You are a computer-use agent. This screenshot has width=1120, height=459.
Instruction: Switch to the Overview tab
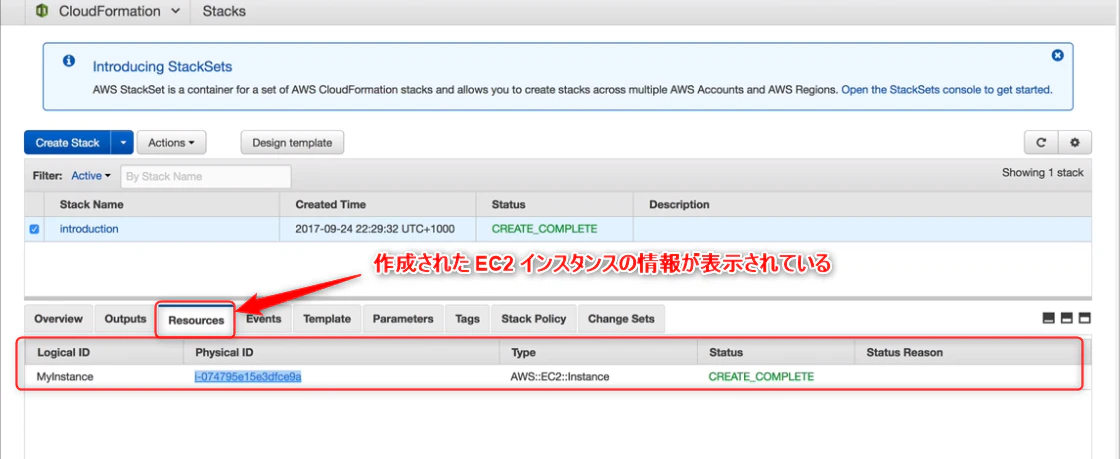[x=59, y=319]
